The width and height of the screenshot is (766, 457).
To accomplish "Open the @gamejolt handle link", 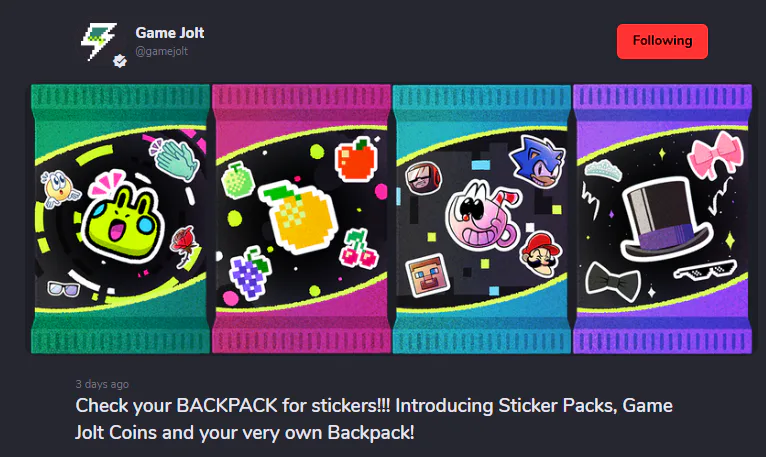I will (x=161, y=51).
